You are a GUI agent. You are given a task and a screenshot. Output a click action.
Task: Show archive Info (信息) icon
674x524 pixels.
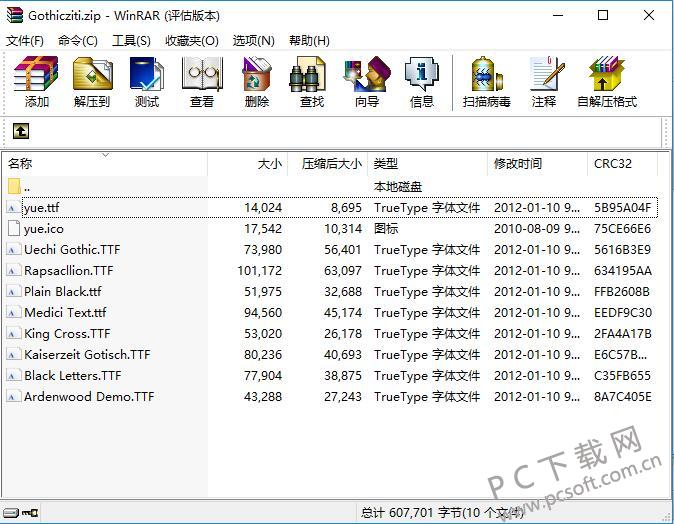point(422,74)
